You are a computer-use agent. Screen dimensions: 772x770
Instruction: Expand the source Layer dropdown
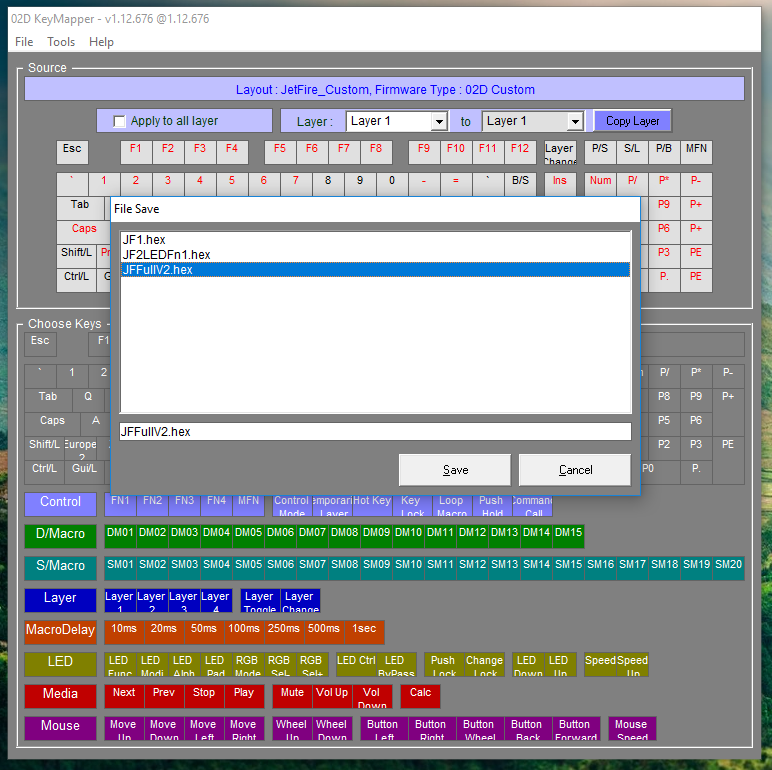438,121
